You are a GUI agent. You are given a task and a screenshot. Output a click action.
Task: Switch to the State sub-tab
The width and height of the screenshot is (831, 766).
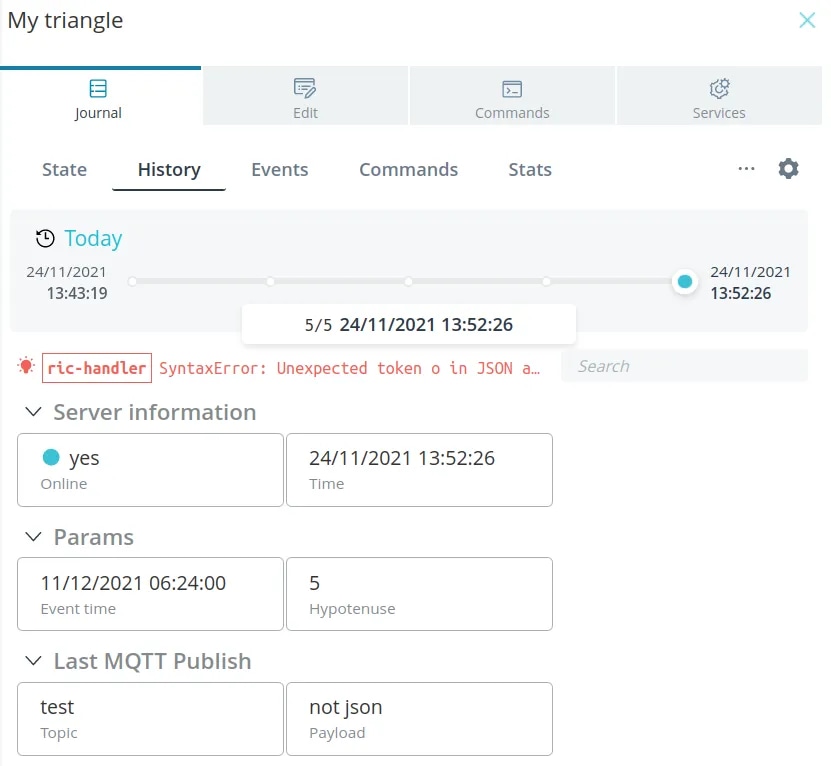point(64,170)
